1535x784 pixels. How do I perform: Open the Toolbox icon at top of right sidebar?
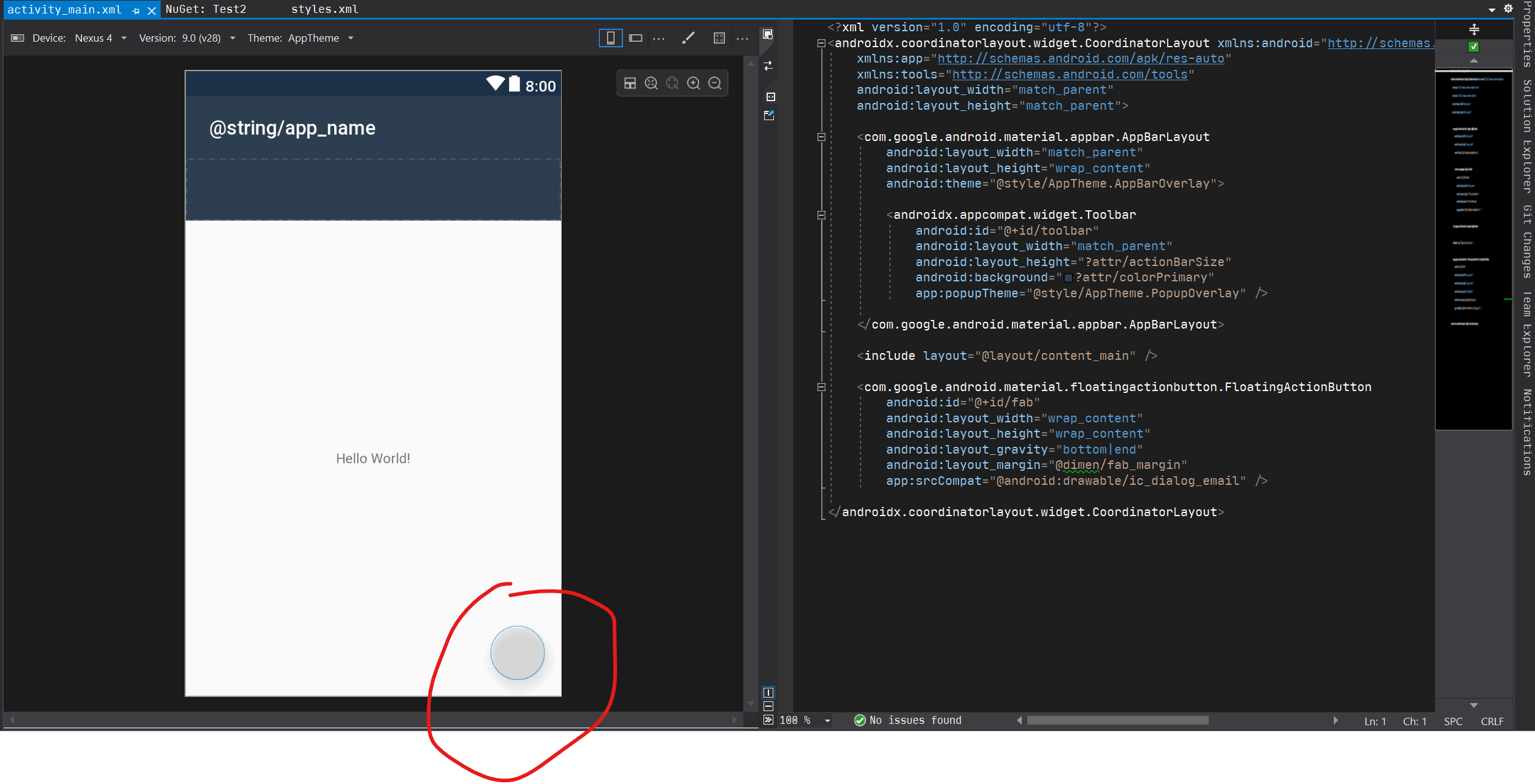(x=768, y=35)
